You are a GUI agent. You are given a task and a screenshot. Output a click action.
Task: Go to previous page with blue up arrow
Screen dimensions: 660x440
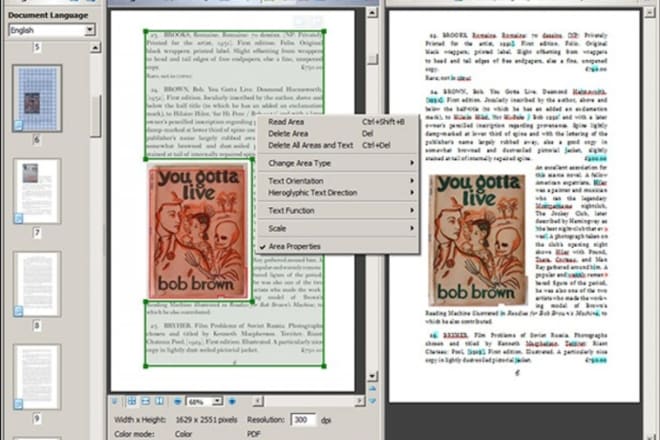point(372,389)
